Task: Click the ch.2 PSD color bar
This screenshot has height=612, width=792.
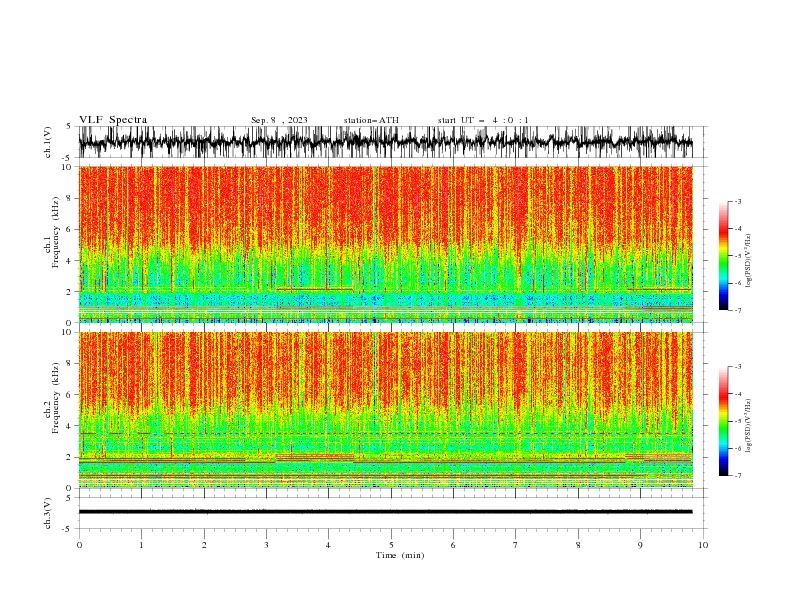Action: tap(723, 421)
